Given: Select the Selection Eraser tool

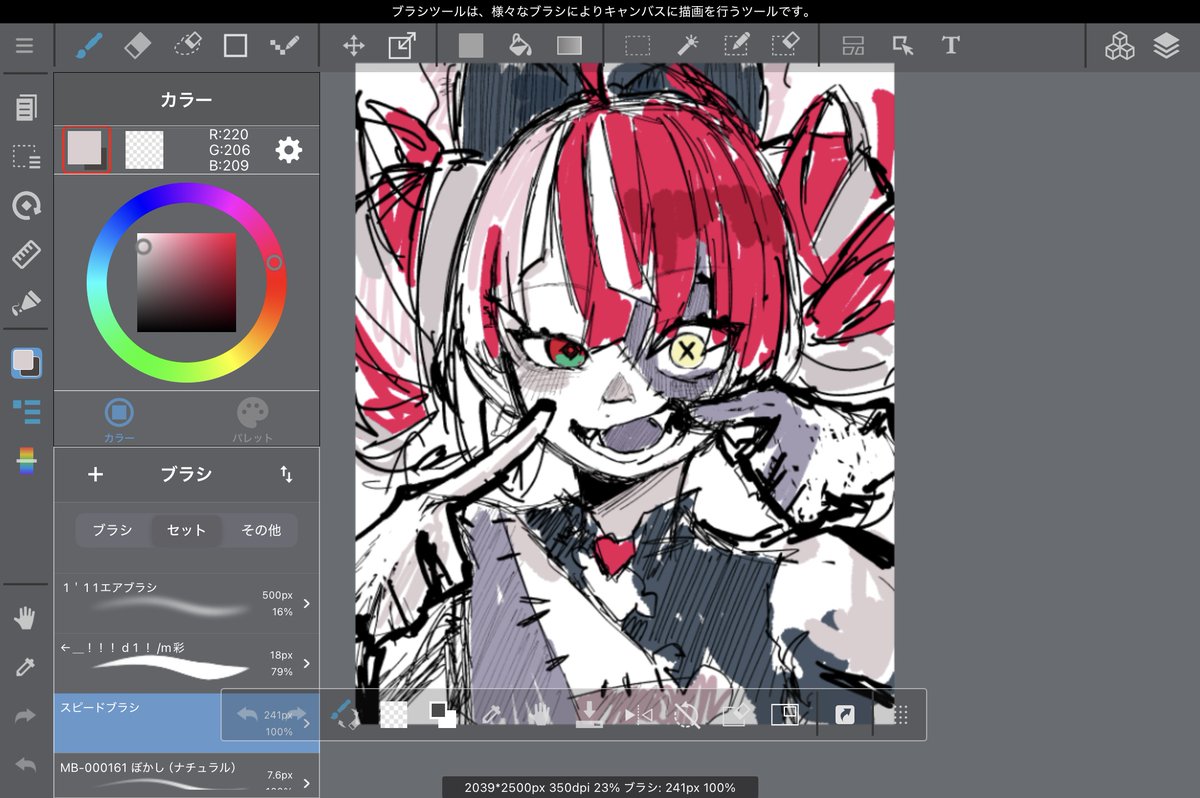Looking at the screenshot, I should [785, 46].
